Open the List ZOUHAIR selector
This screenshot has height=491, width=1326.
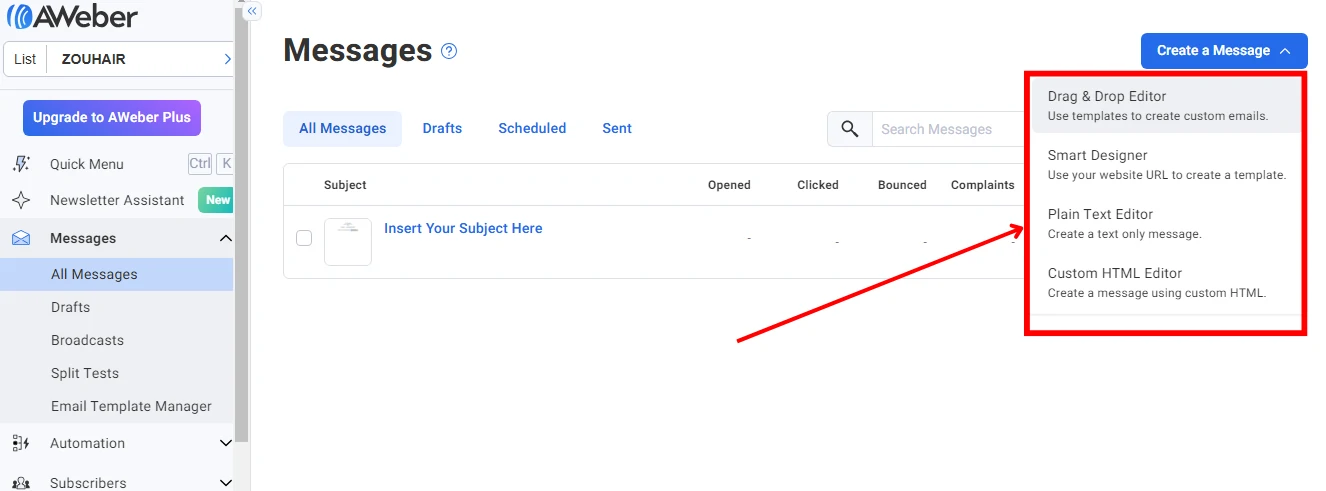click(x=119, y=59)
